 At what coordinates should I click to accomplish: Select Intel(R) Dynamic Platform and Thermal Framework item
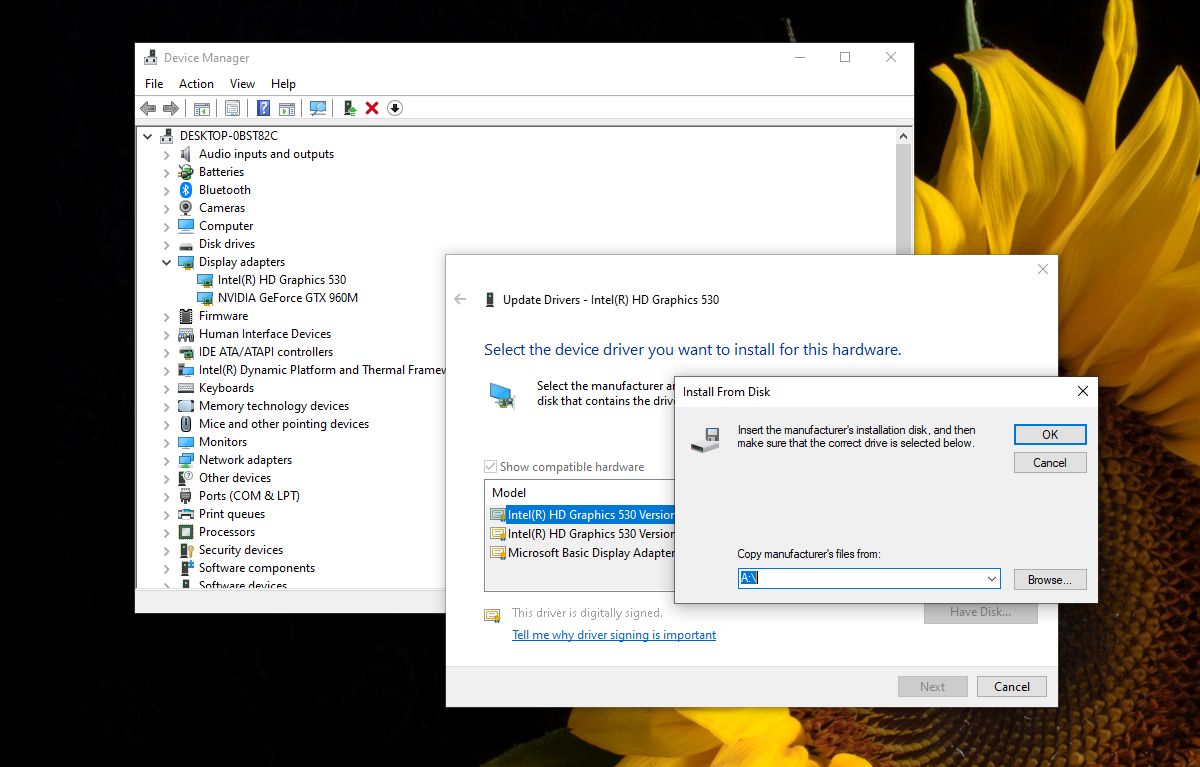321,370
